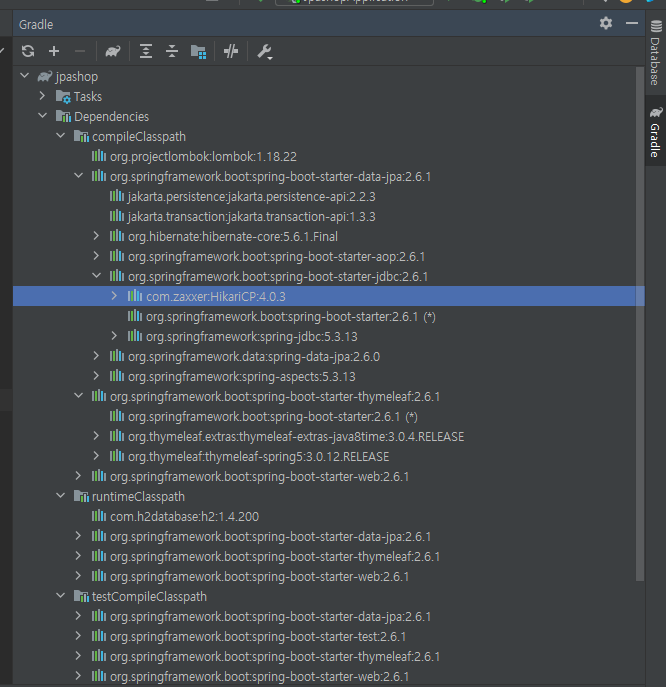Click Expand All toolbar icon

pyautogui.click(x=146, y=51)
